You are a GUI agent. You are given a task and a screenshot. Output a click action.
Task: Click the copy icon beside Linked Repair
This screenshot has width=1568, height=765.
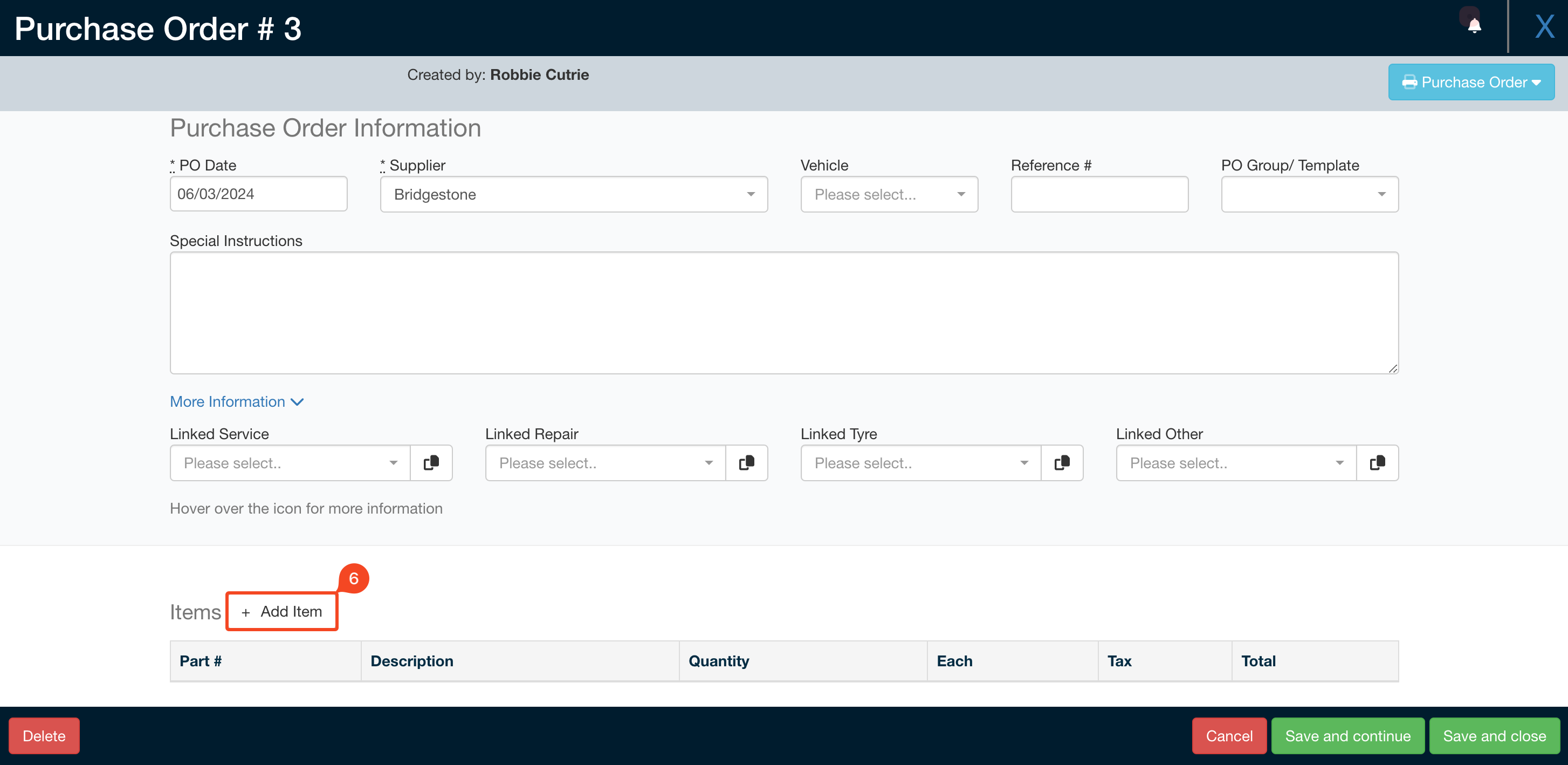click(x=747, y=463)
